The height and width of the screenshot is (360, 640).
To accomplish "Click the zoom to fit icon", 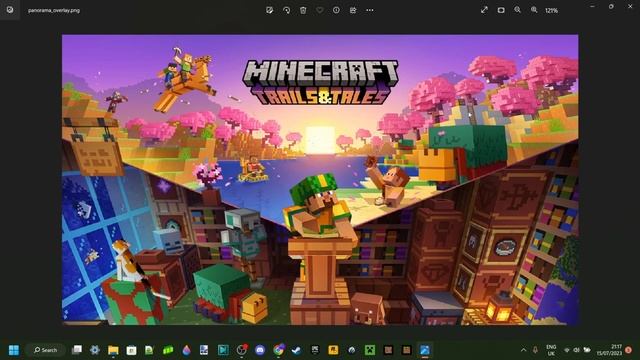I will 501,10.
